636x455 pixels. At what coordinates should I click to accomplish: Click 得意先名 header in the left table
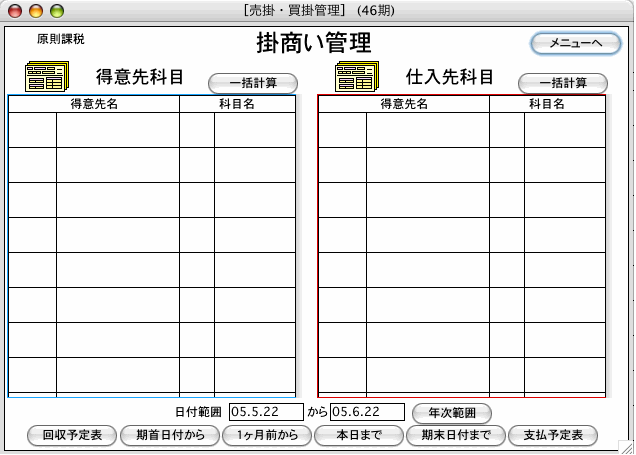click(x=94, y=104)
